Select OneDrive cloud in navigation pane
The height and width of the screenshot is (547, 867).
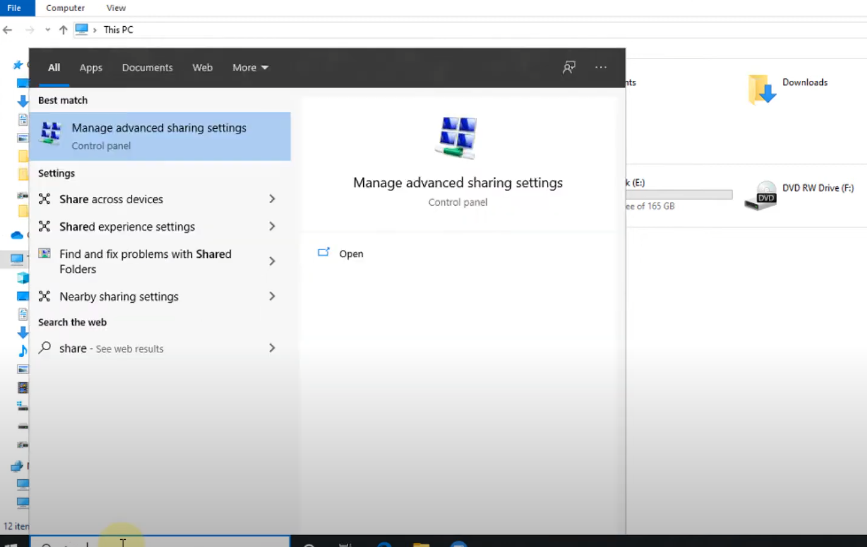[x=17, y=235]
